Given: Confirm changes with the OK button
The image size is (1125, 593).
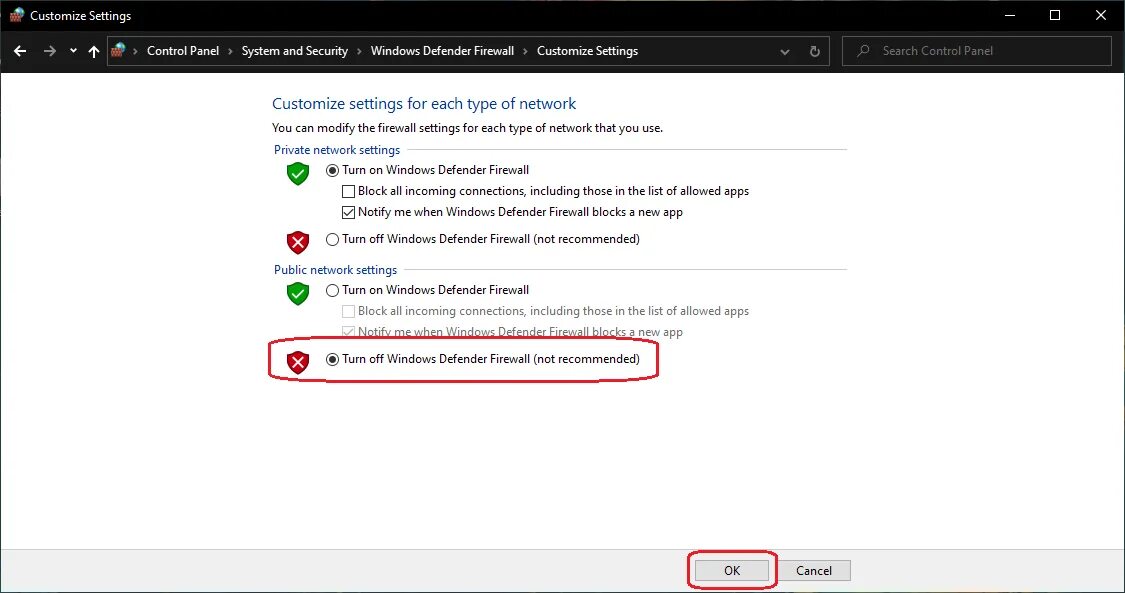Looking at the screenshot, I should point(732,571).
